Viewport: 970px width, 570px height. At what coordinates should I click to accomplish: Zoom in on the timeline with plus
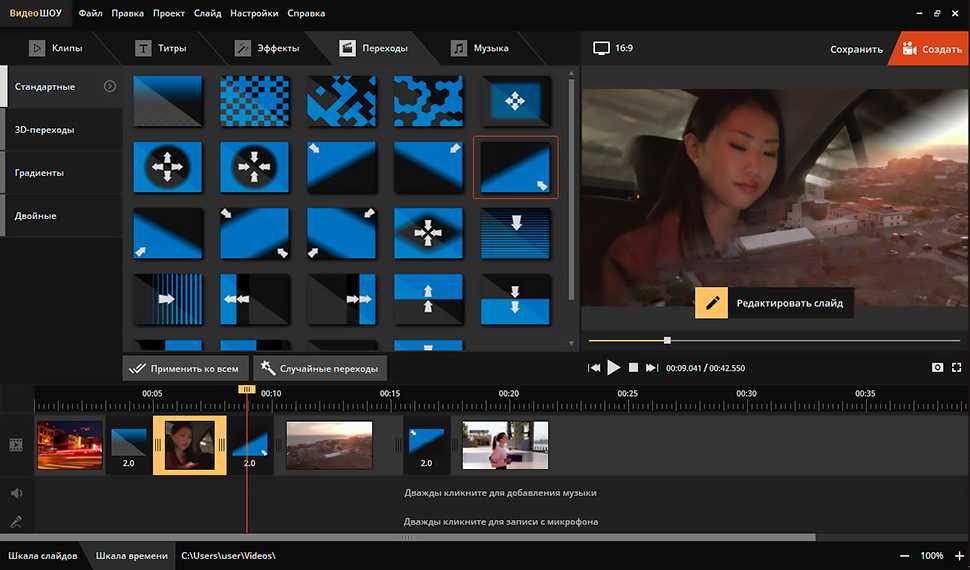[960, 555]
